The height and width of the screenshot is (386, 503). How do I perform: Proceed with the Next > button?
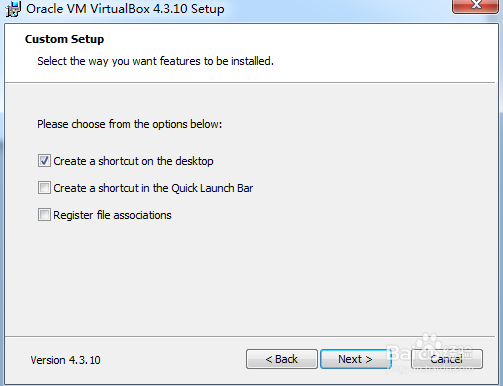(x=355, y=359)
